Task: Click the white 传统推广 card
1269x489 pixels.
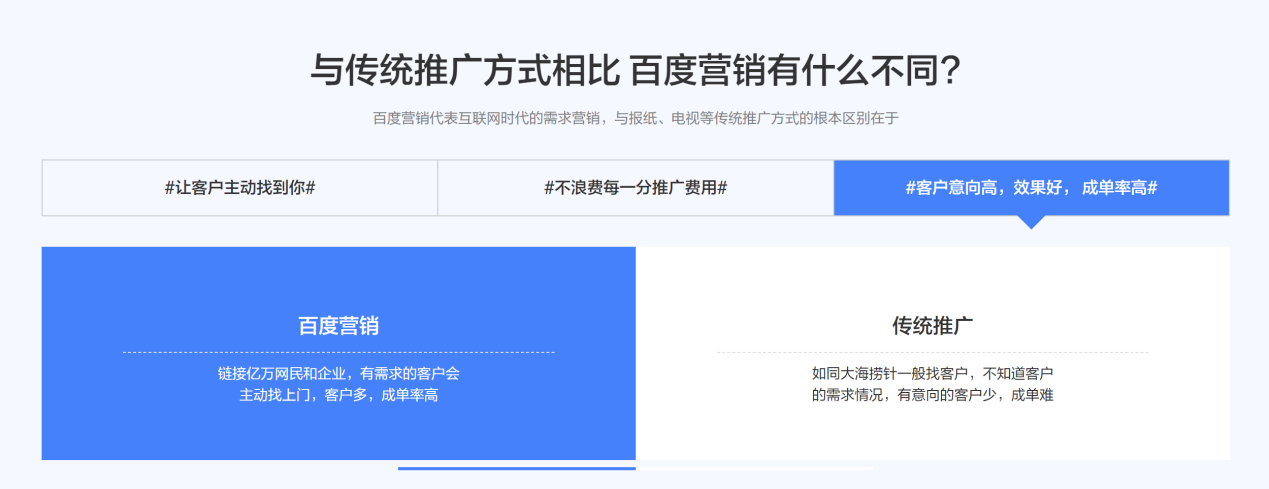Action: (x=933, y=353)
